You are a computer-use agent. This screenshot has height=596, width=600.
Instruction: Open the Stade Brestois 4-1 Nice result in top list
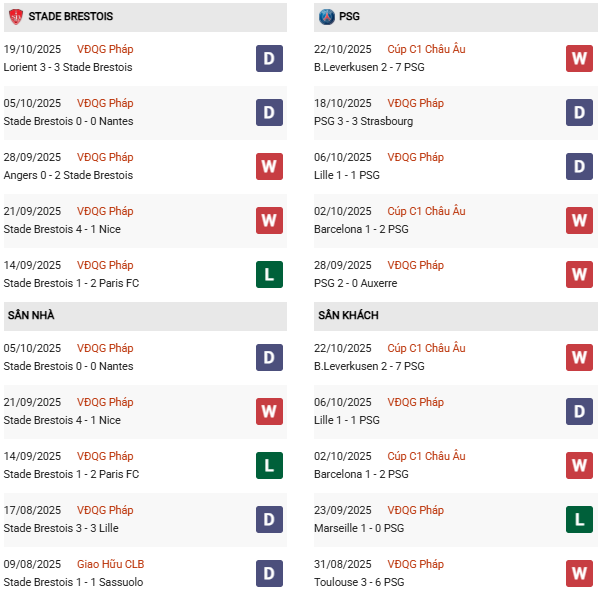[x=66, y=229]
